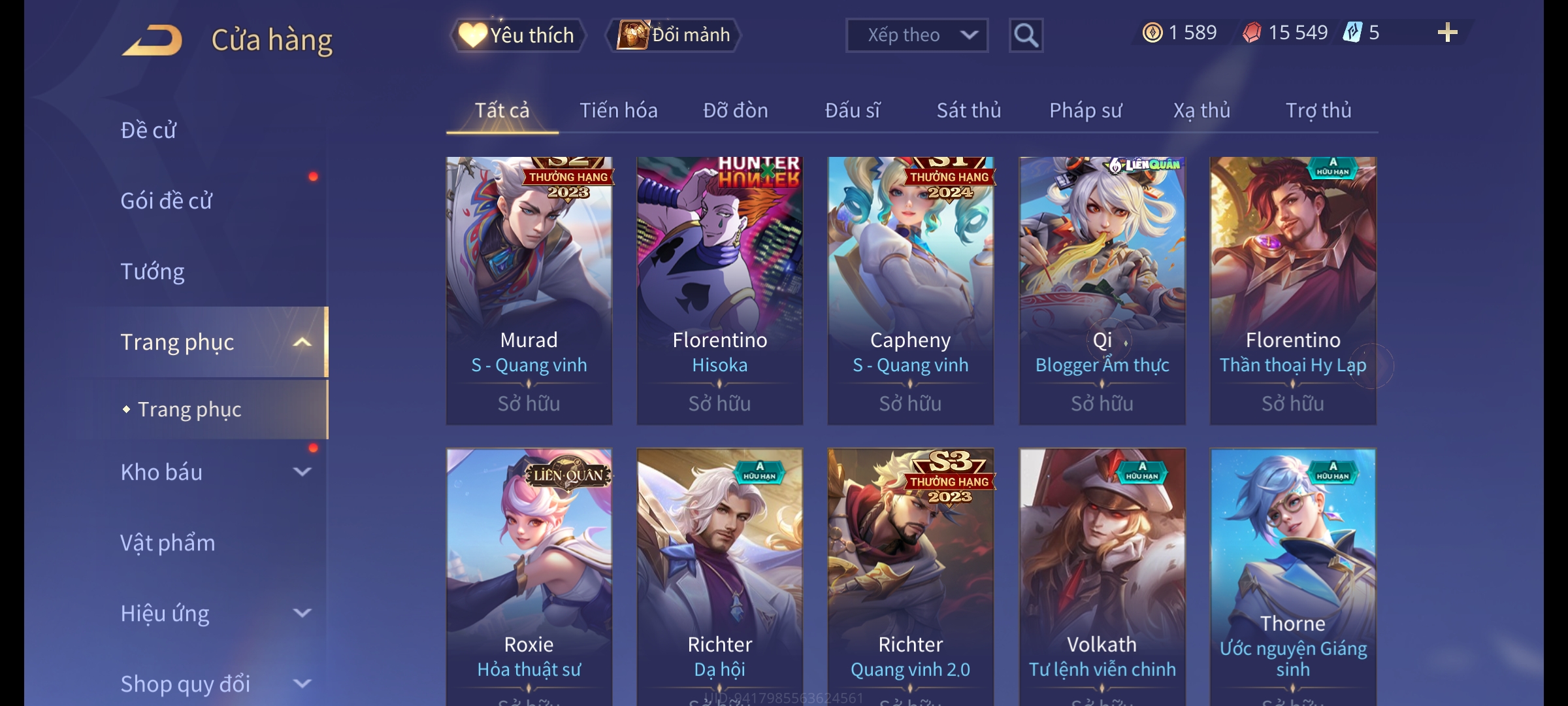Image resolution: width=1568 pixels, height=706 pixels.
Task: Expand the Shop quy đổi section
Action: 302,684
